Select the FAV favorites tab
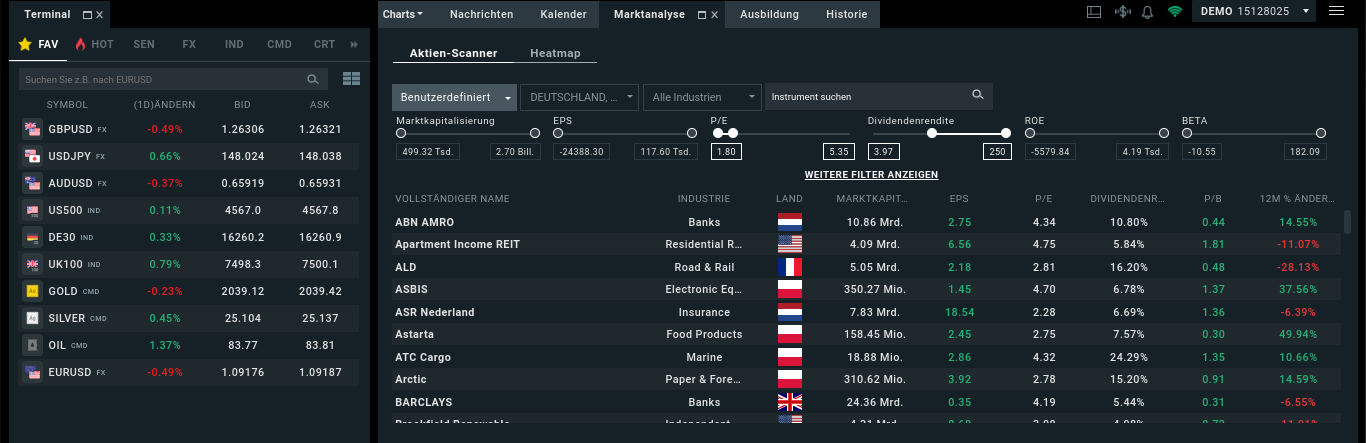Viewport: 1366px width, 443px height. pyautogui.click(x=39, y=45)
